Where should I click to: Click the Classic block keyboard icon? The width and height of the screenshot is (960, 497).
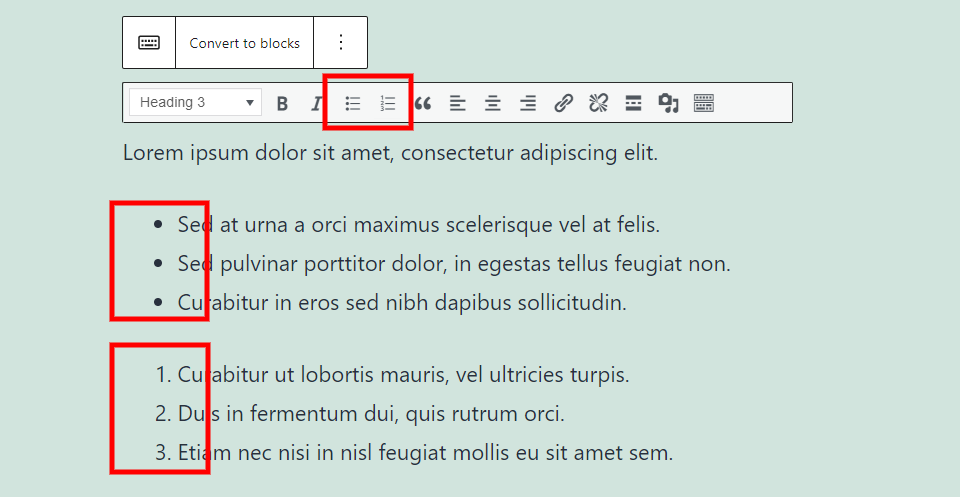coord(149,42)
